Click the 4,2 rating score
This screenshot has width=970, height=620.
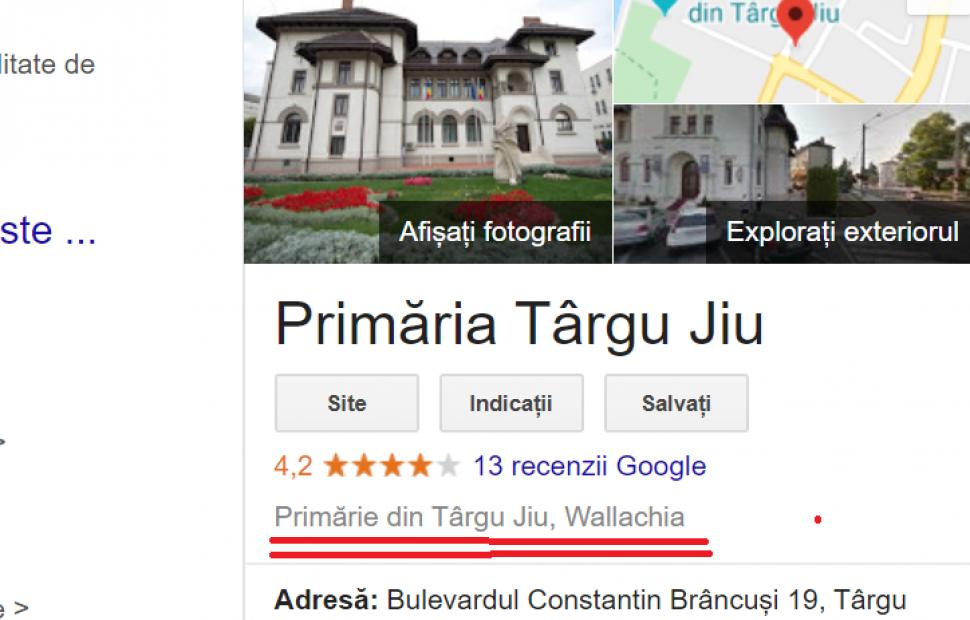tap(293, 466)
